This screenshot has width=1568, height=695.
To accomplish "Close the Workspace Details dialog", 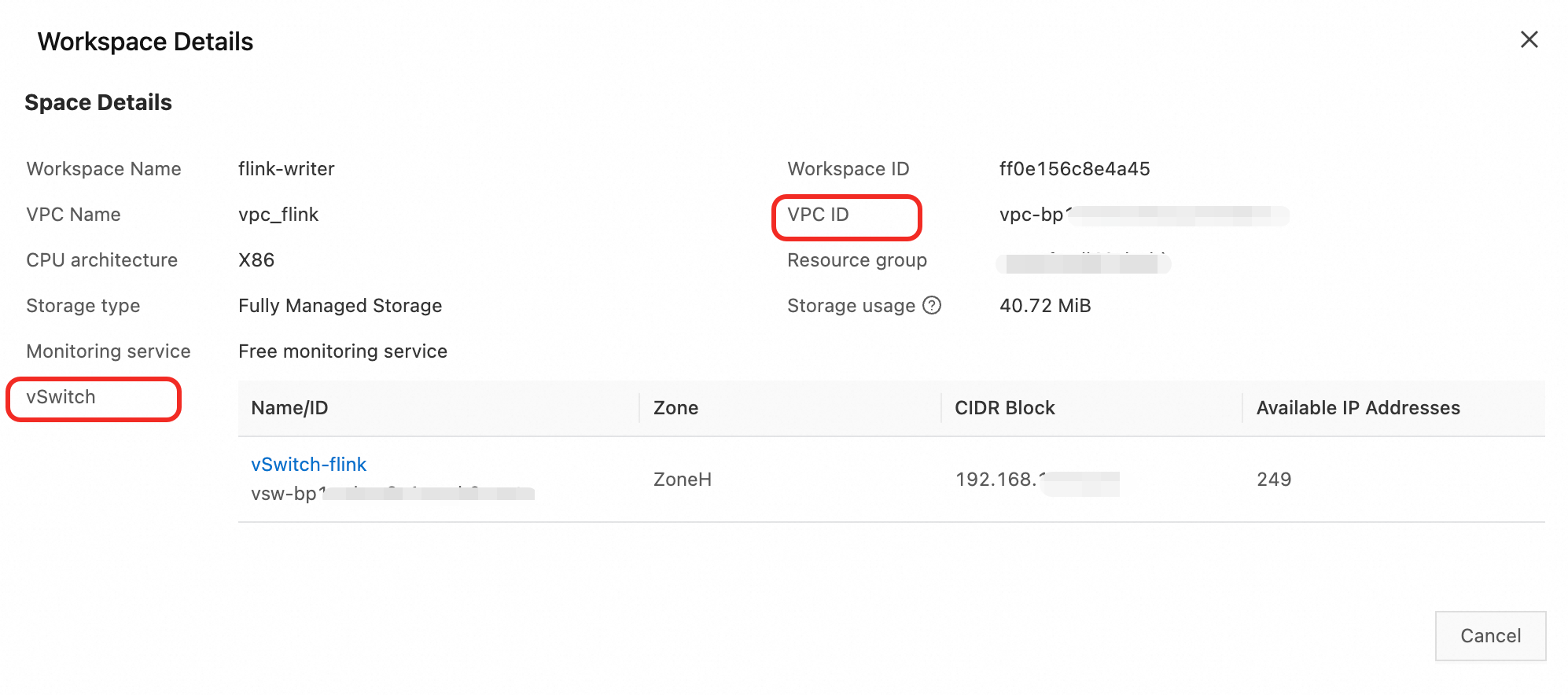I will (x=1529, y=39).
